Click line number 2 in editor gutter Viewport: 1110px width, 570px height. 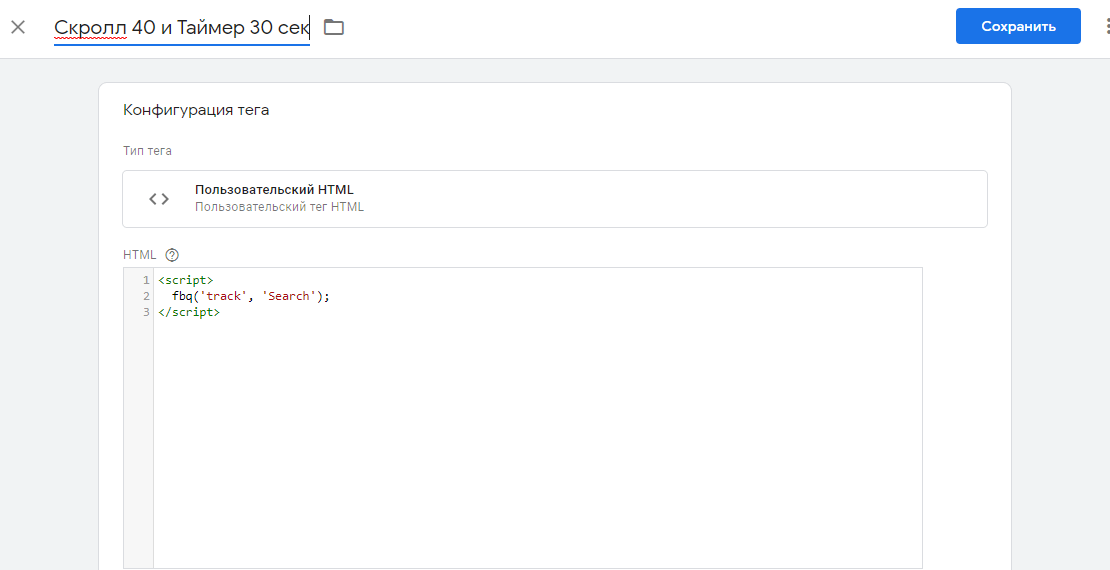click(x=146, y=296)
